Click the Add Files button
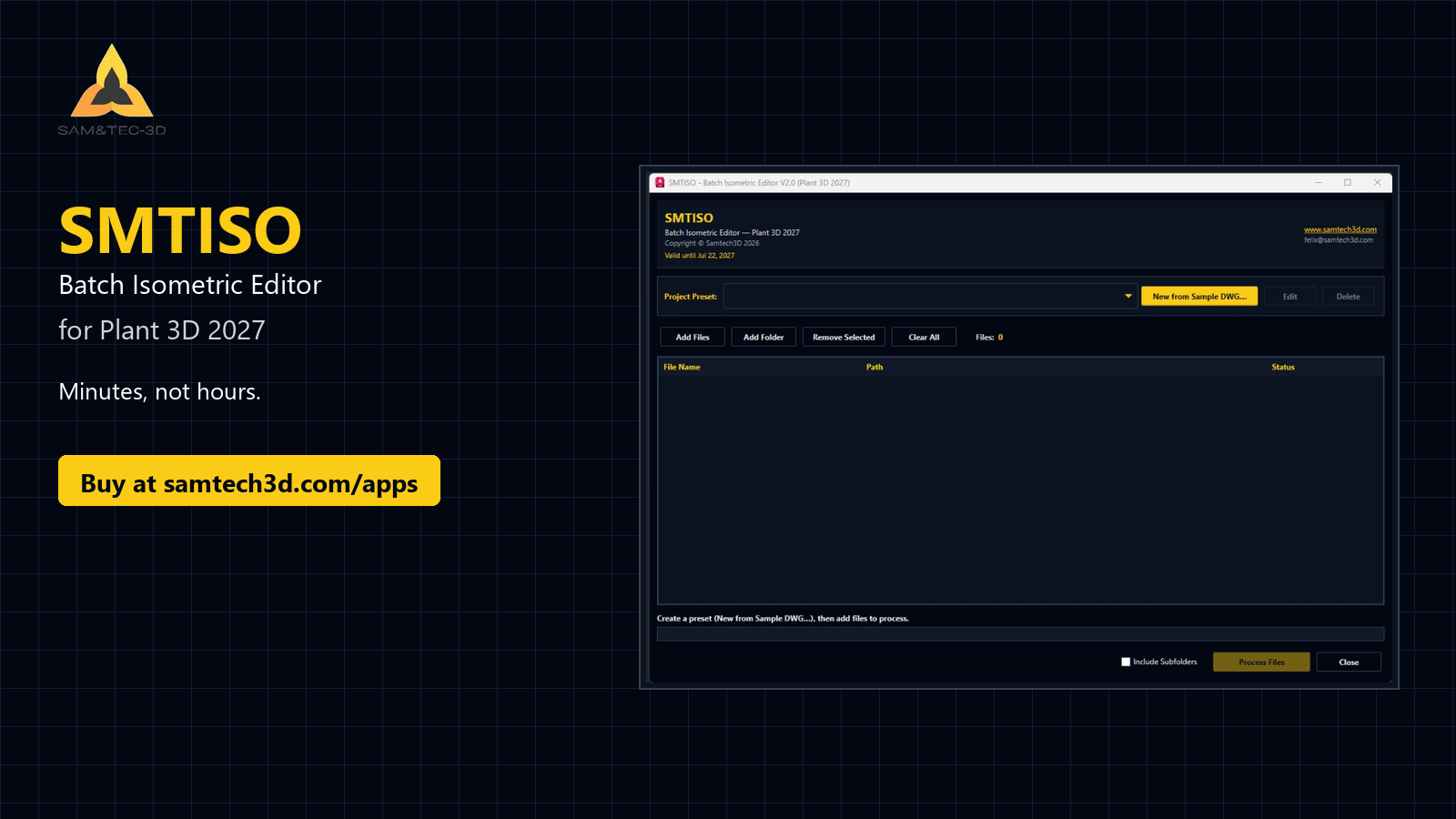1456x819 pixels. pos(693,337)
